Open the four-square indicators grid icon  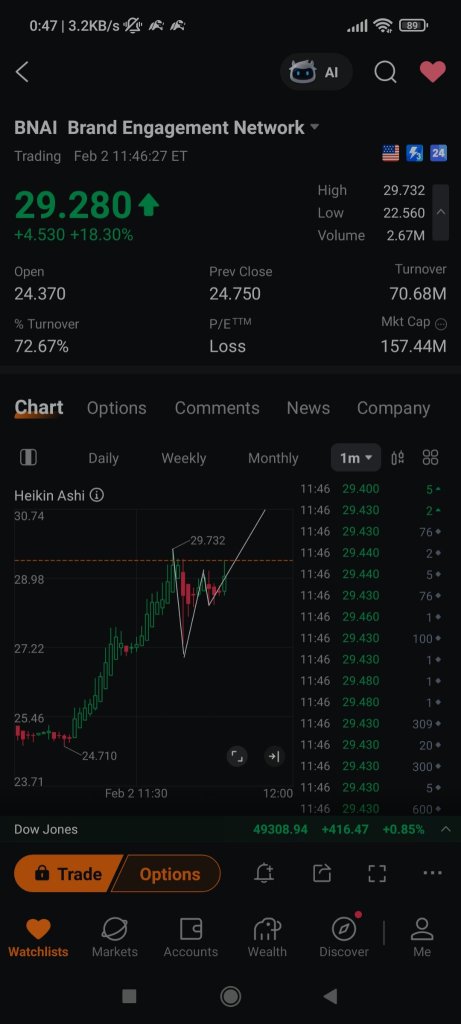pyautogui.click(x=430, y=458)
